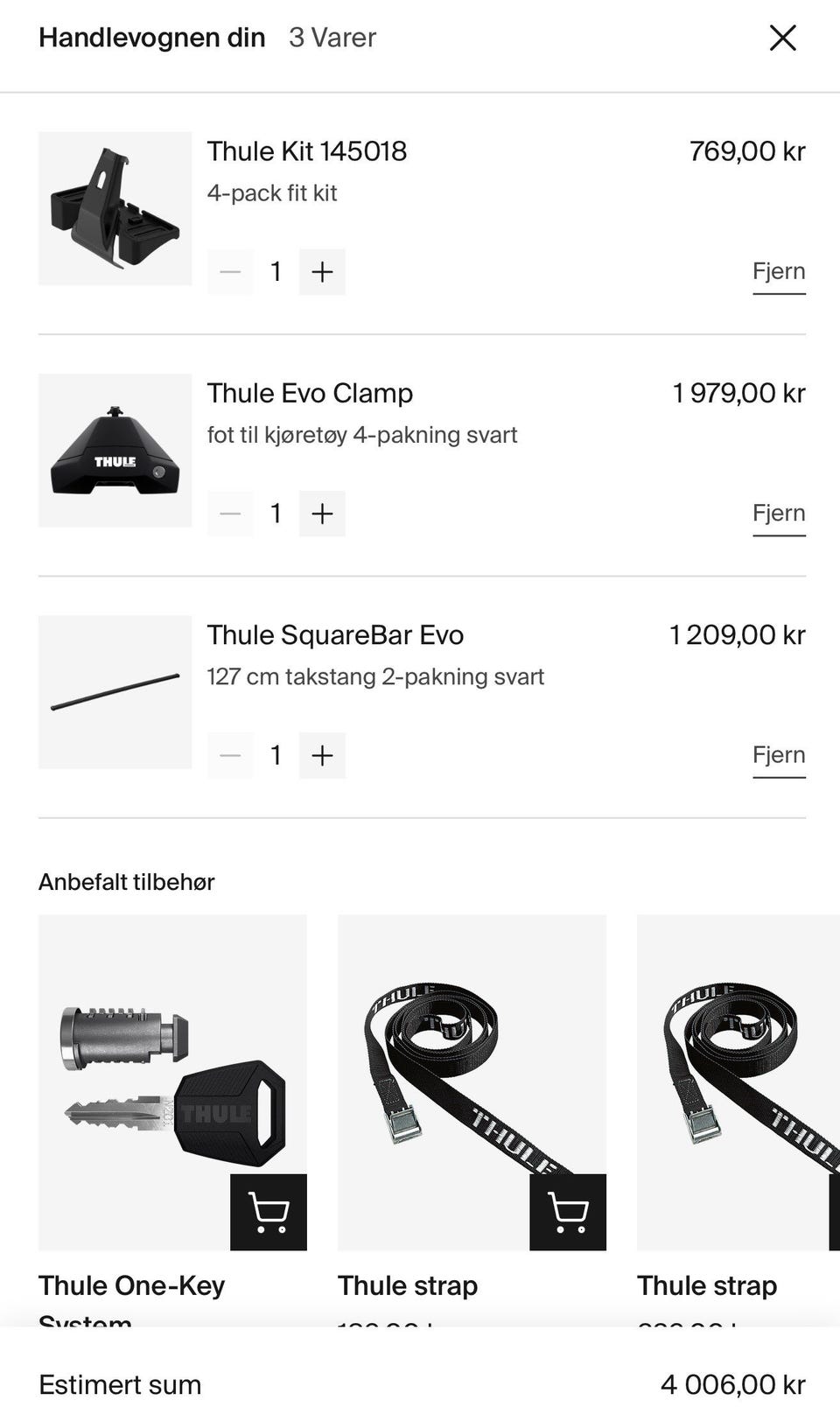
Task: Open Thule Evo Clamp product image
Action: 115,451
